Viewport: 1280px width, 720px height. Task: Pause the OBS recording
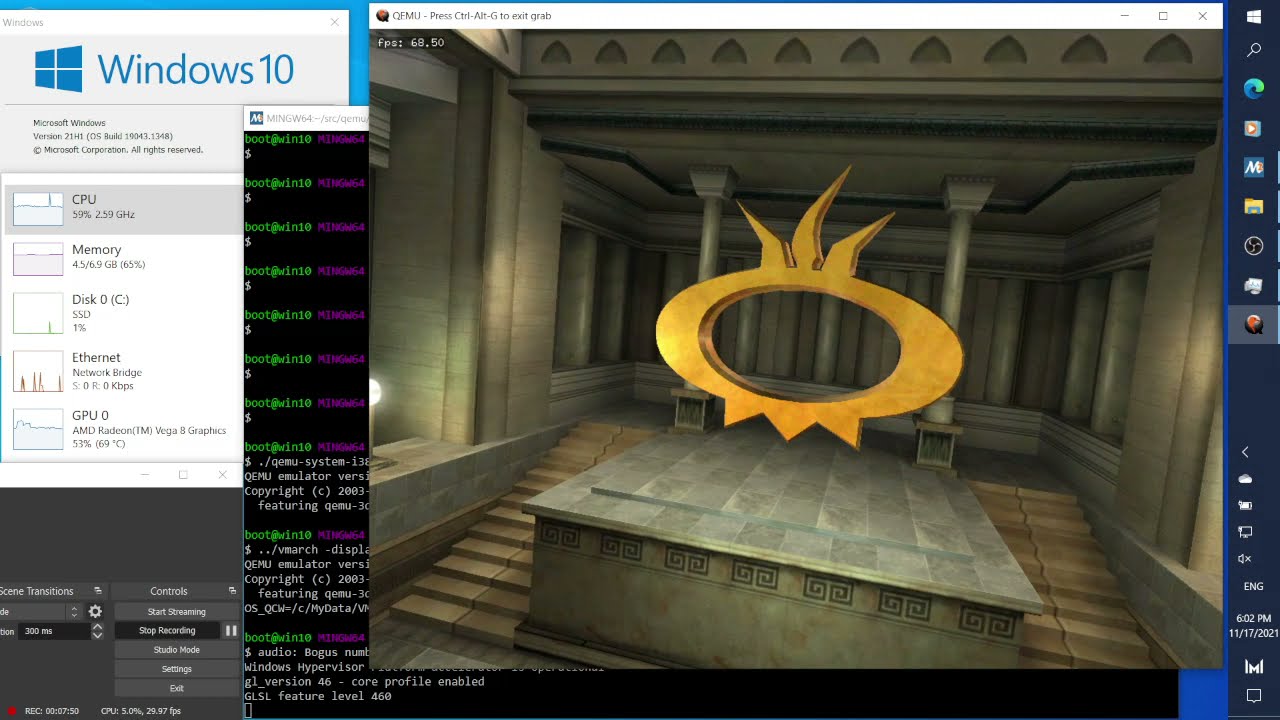231,630
